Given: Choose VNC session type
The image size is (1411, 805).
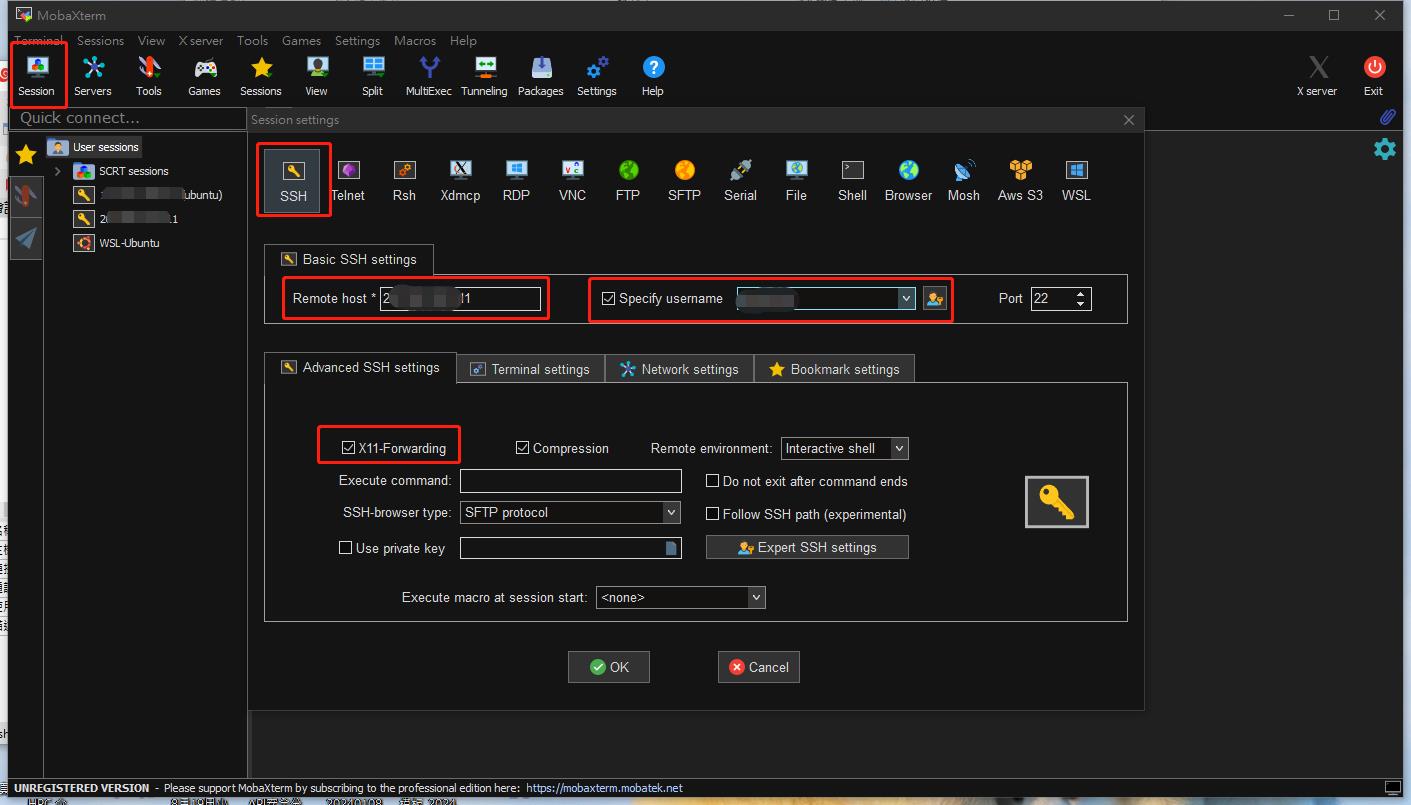Looking at the screenshot, I should (572, 181).
